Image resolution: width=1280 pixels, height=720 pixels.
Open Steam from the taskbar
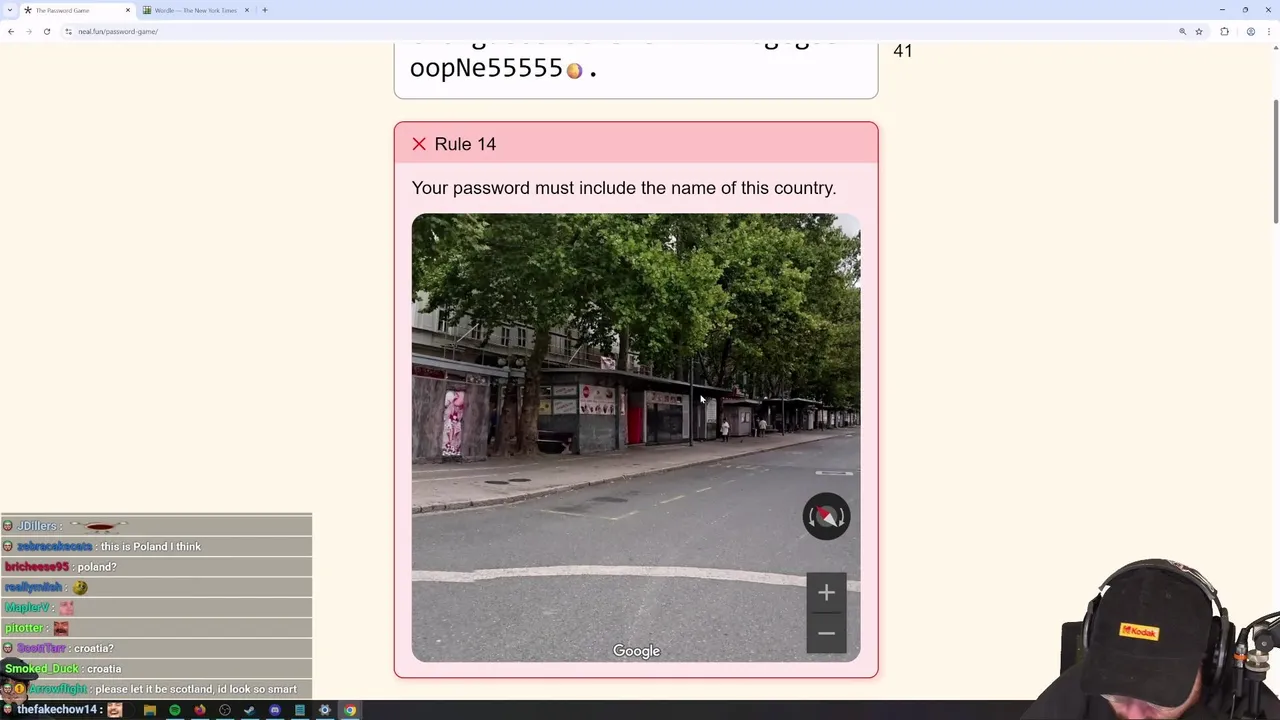250,710
